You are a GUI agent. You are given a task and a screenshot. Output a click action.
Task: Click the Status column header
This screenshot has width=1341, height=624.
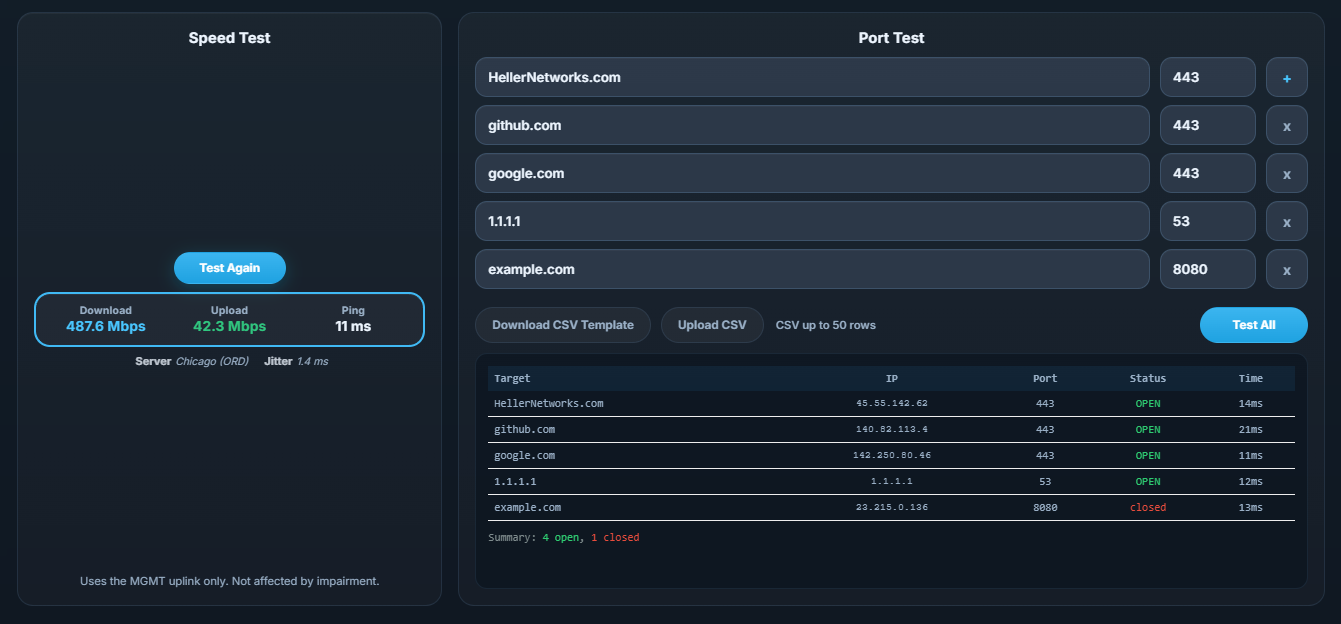1148,378
